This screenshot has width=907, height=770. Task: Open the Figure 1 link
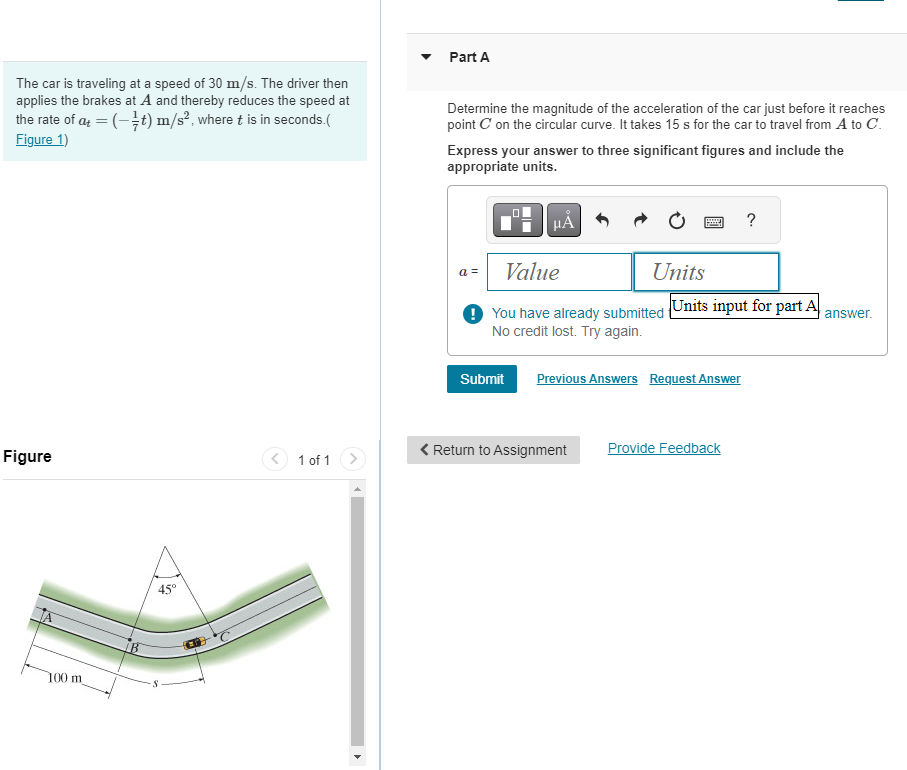pos(38,139)
